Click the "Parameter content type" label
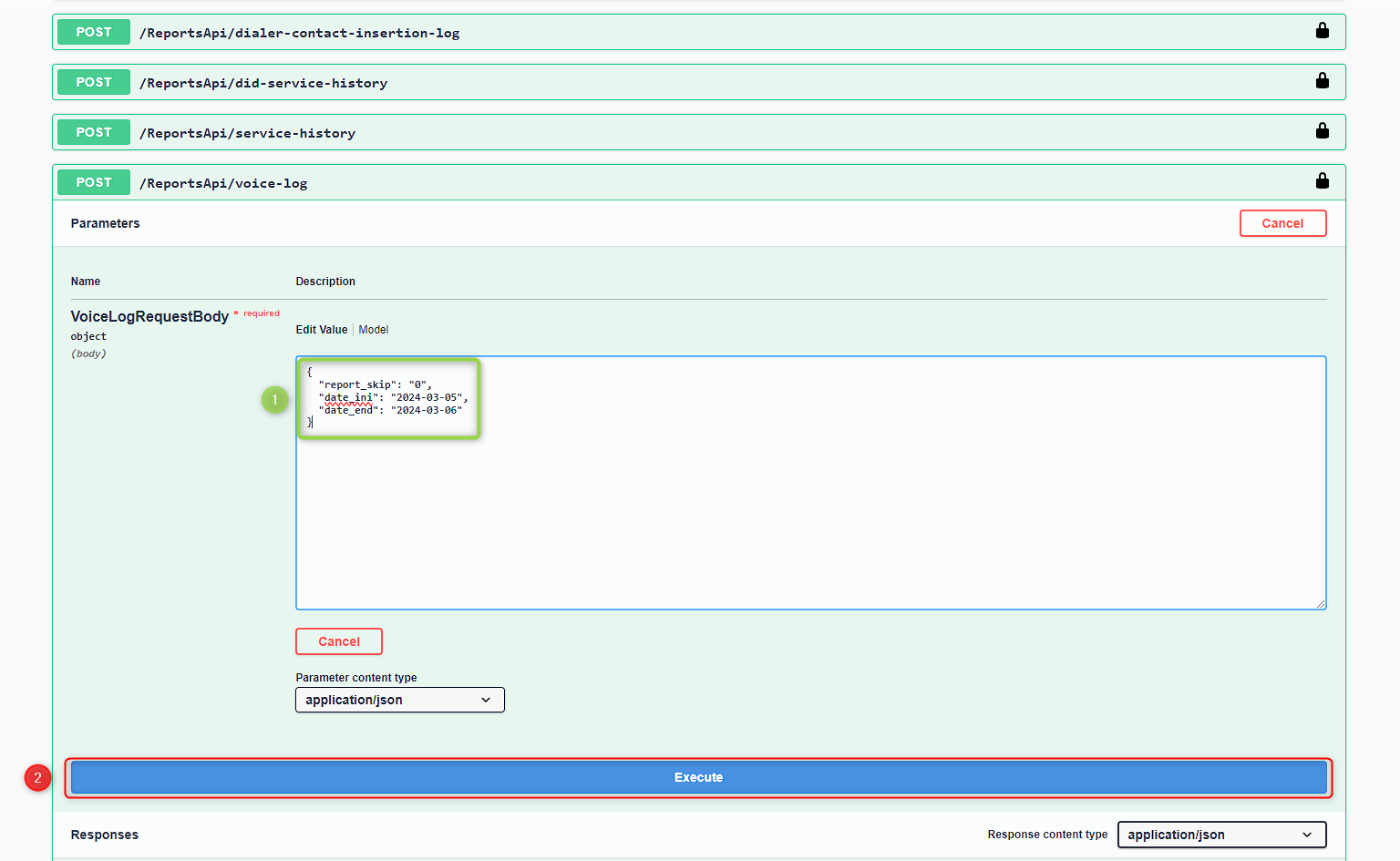 (356, 678)
